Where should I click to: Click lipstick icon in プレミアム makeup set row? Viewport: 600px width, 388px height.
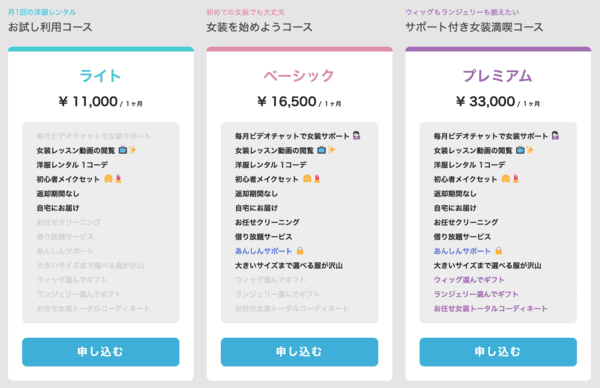pos(516,179)
